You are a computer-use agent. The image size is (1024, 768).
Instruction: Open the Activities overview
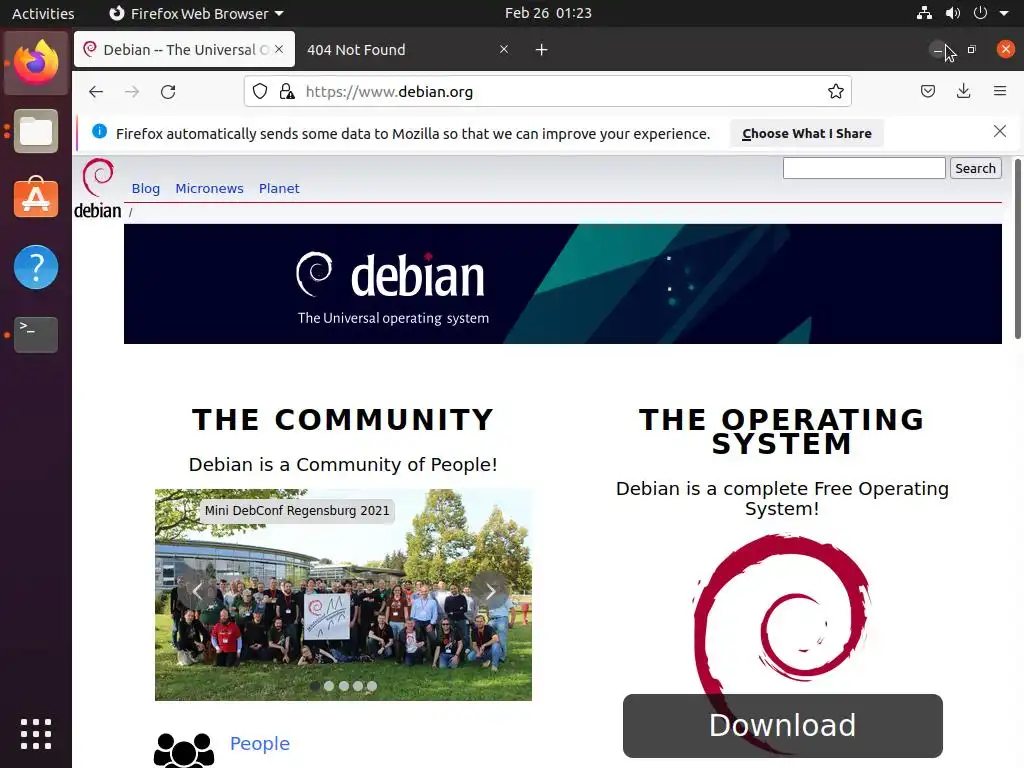[43, 13]
